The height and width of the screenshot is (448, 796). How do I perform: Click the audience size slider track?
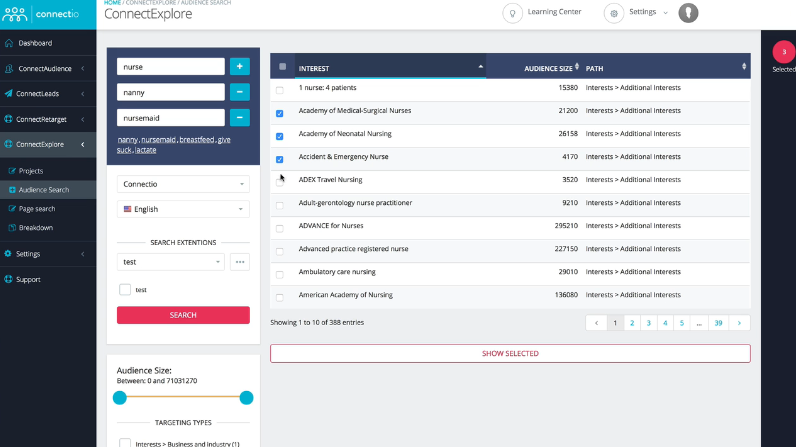183,397
